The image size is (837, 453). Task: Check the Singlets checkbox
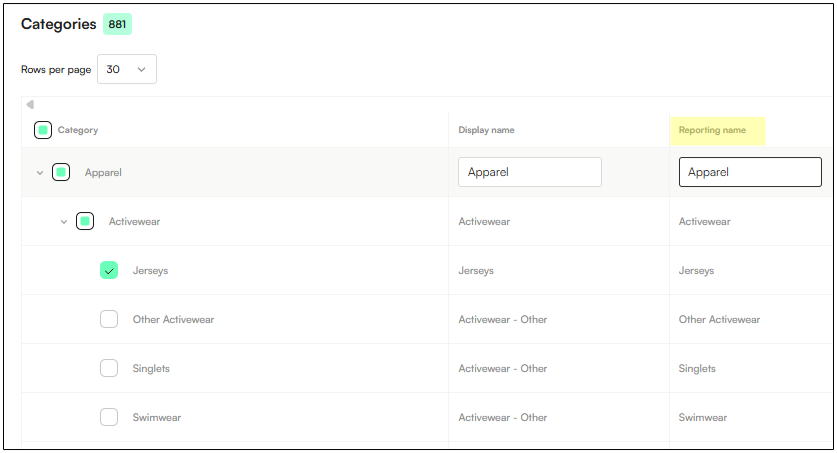(x=109, y=368)
